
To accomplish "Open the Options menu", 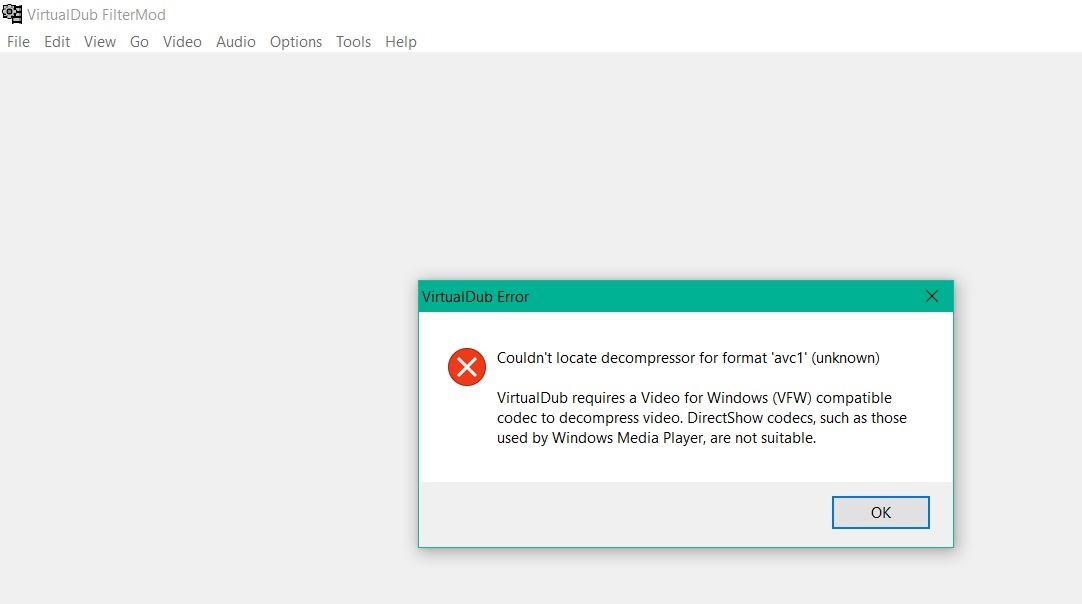I will [x=295, y=42].
